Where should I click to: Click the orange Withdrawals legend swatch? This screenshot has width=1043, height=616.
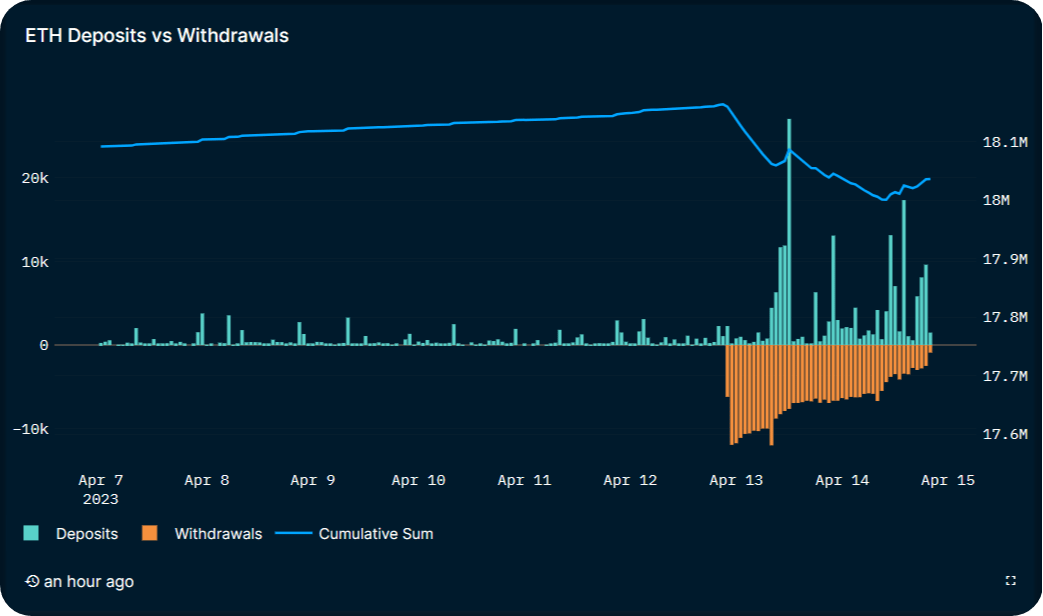click(150, 534)
